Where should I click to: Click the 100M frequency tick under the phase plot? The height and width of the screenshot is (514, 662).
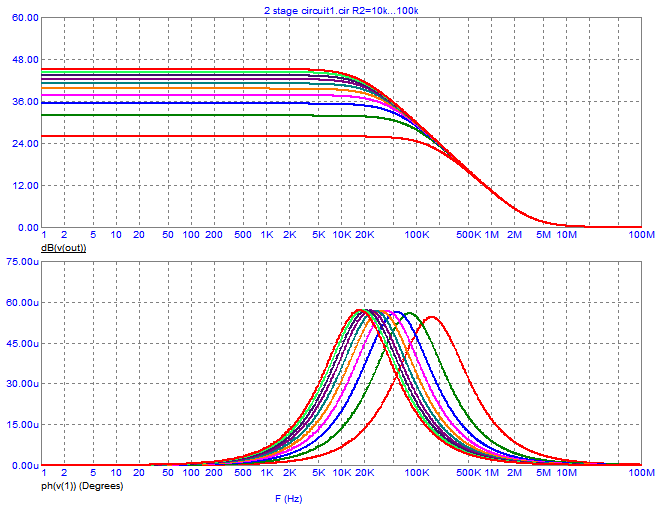[x=642, y=473]
